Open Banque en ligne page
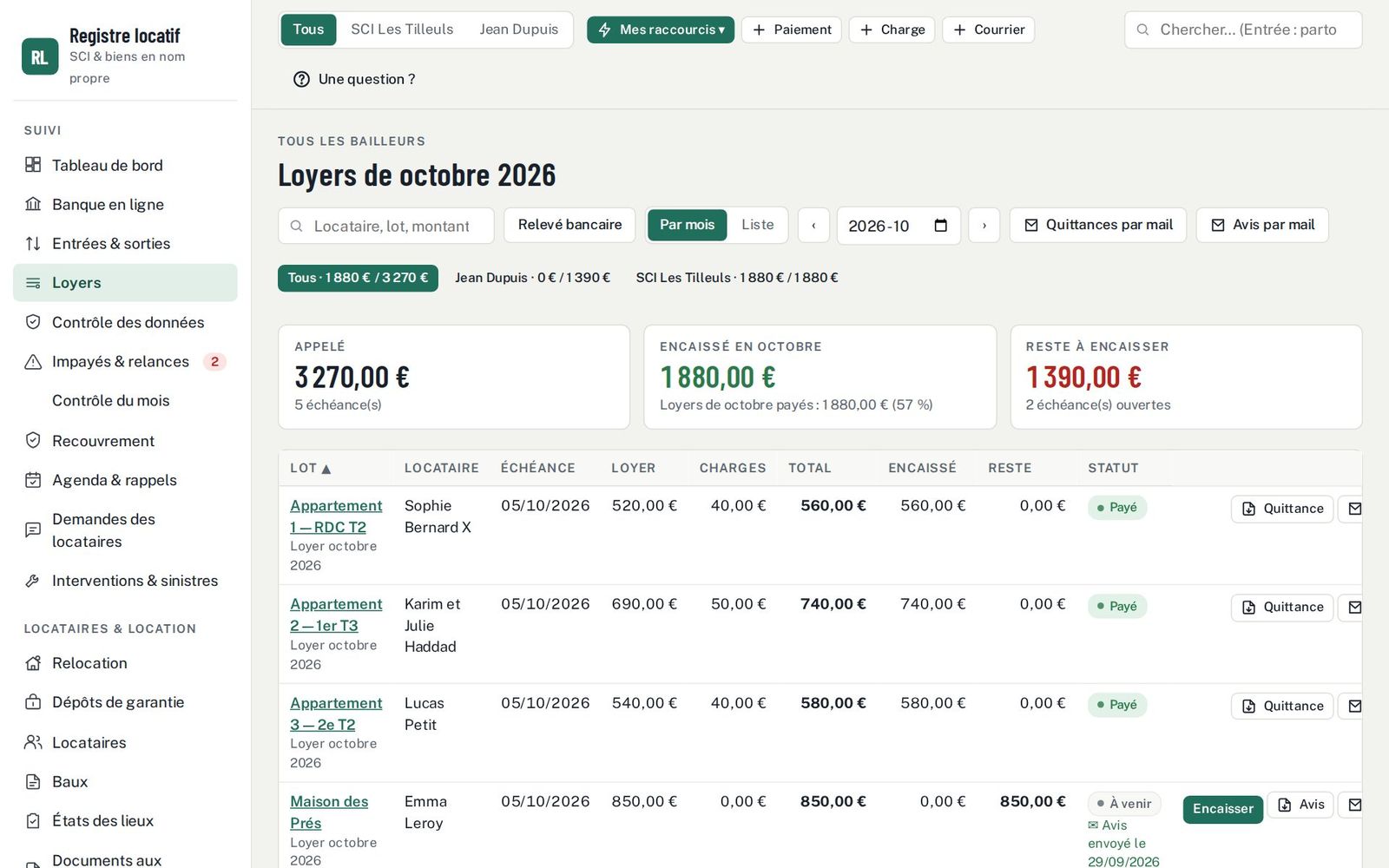Screen dimensions: 1389x868 point(125,204)
